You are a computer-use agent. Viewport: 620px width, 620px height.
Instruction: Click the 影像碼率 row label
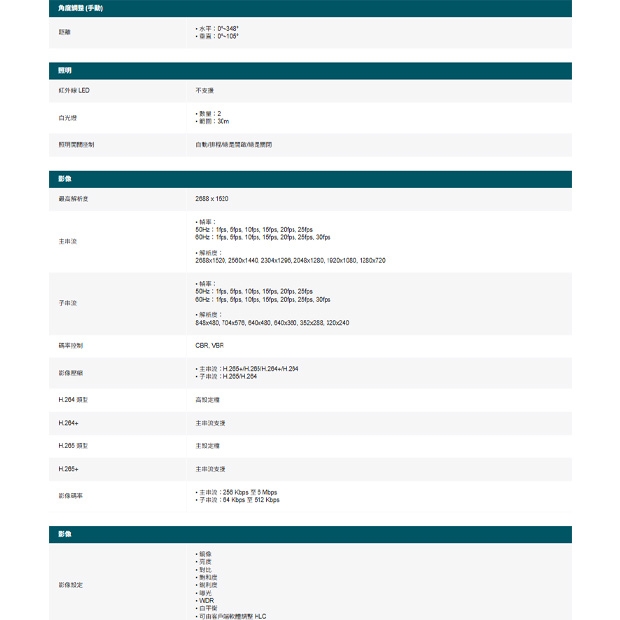70,496
